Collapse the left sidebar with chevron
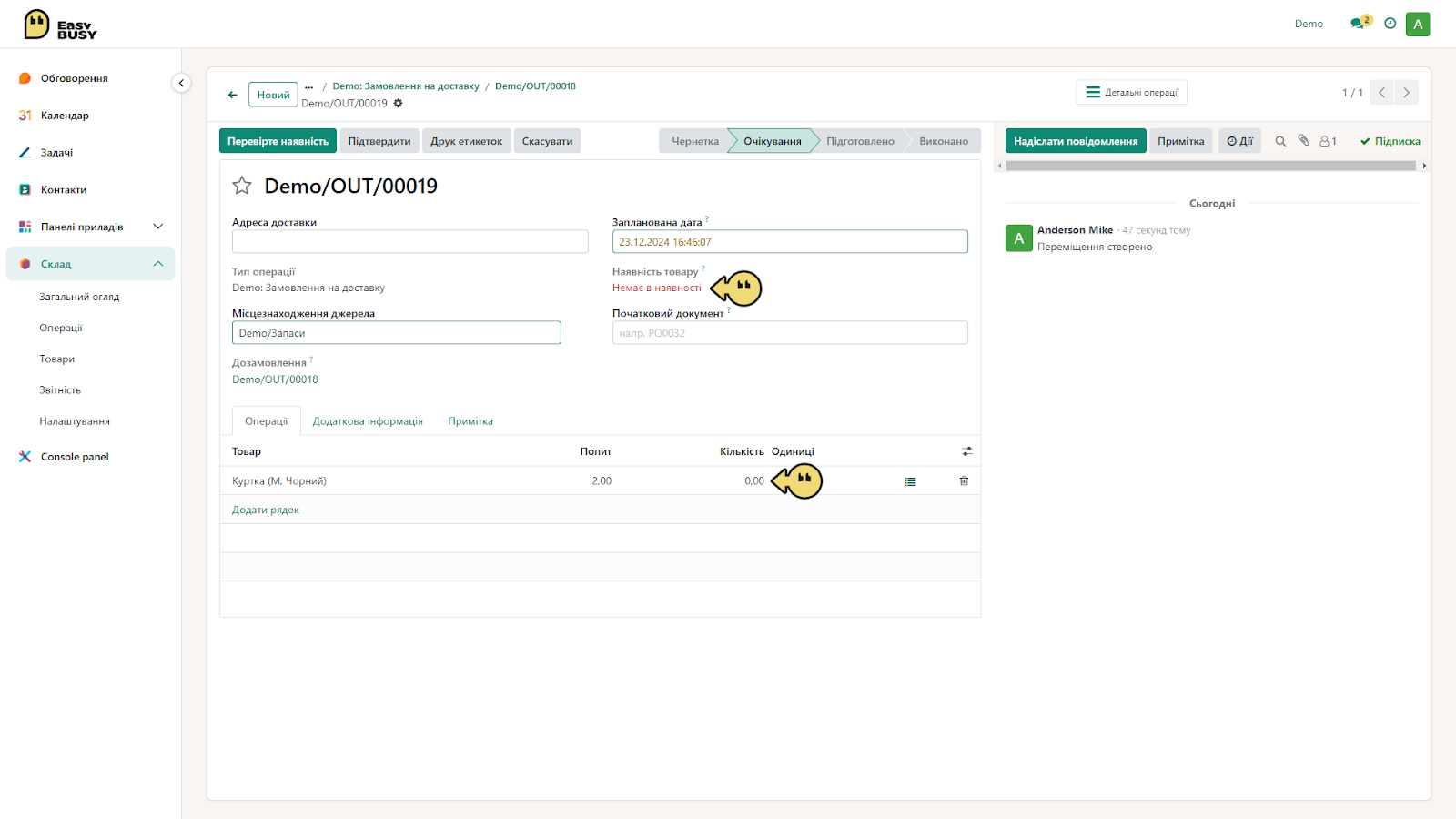The image size is (1456, 819). [181, 83]
